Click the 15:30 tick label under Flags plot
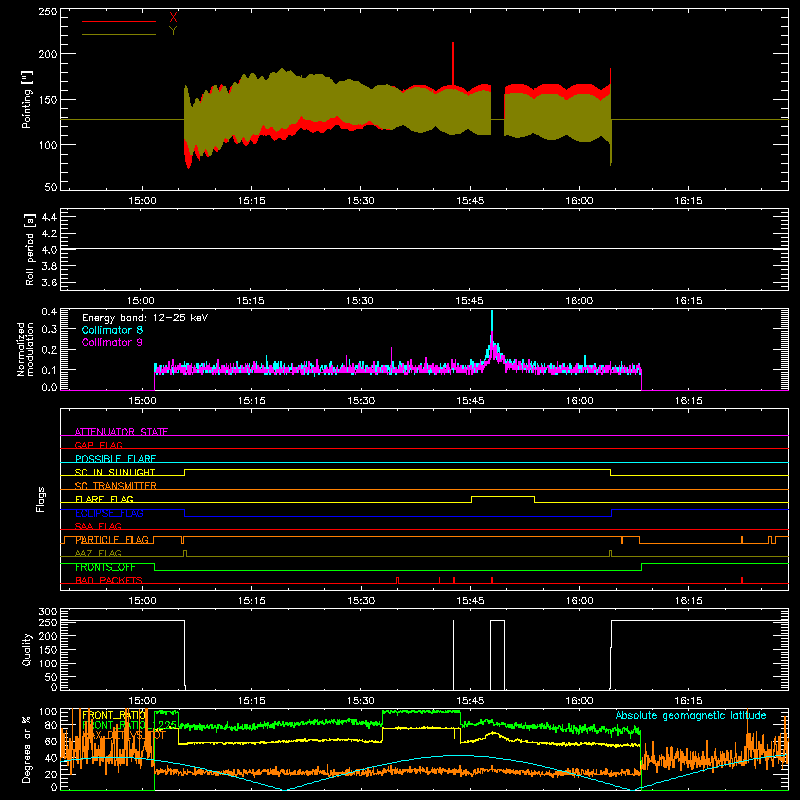 click(x=361, y=601)
